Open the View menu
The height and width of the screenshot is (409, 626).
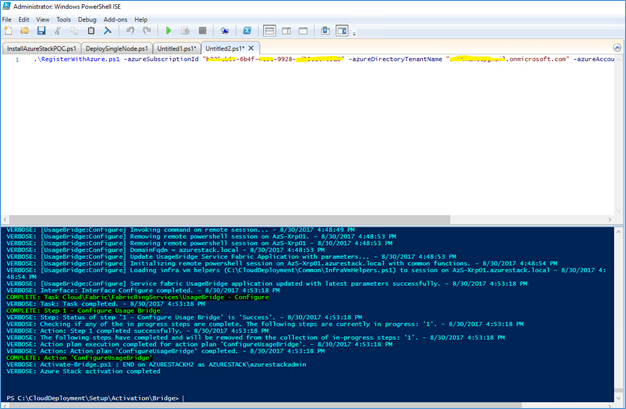[x=43, y=20]
